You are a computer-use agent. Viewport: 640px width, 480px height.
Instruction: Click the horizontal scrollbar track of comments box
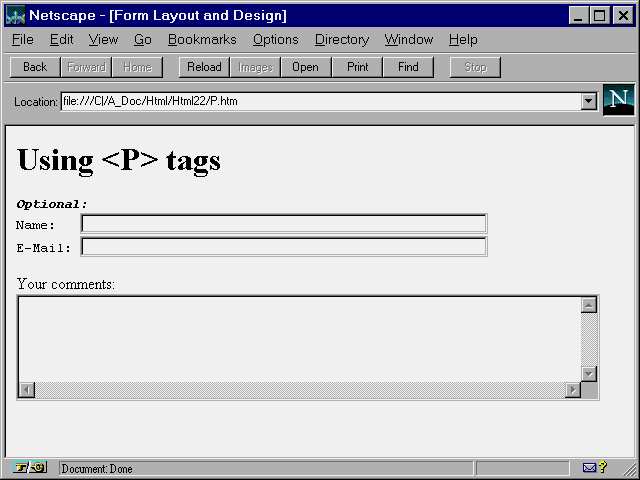(300, 390)
